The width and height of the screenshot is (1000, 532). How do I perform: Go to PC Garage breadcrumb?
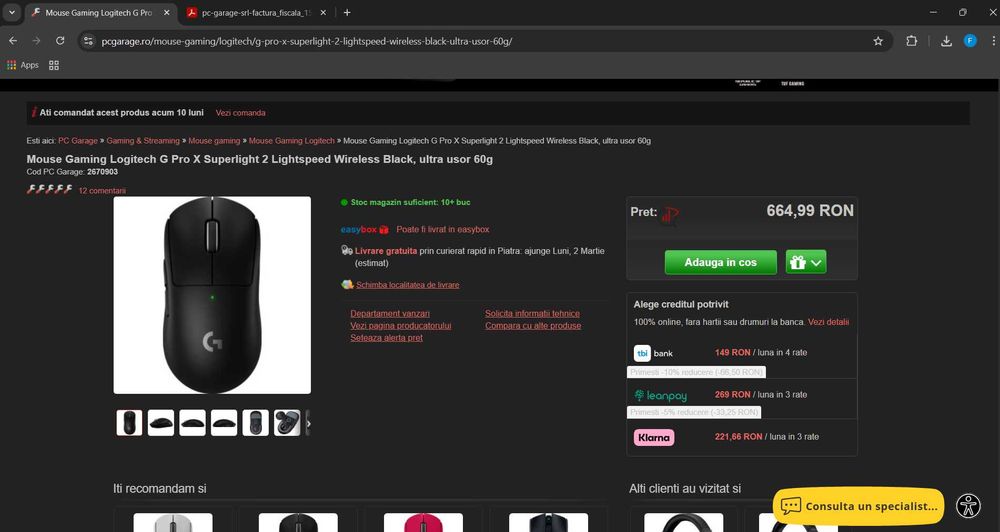(x=78, y=141)
